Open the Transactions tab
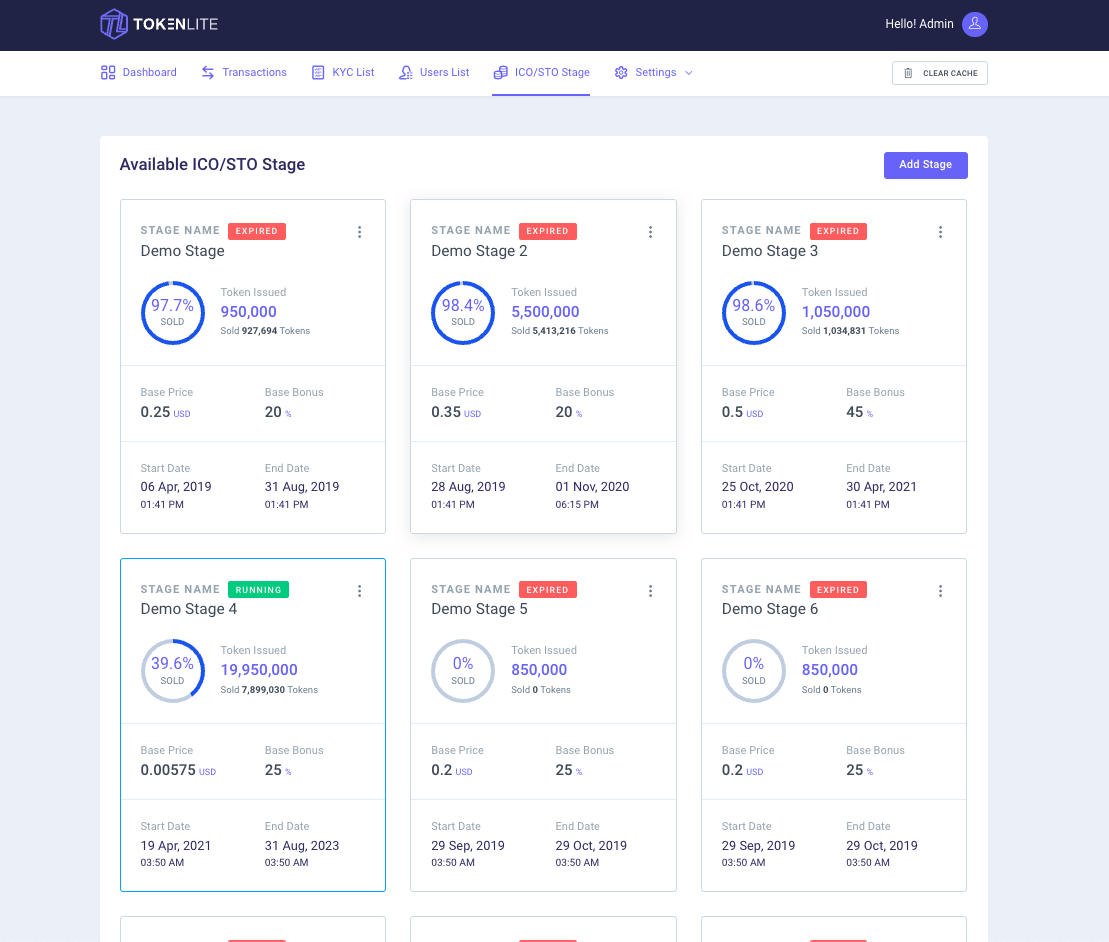 (x=244, y=73)
